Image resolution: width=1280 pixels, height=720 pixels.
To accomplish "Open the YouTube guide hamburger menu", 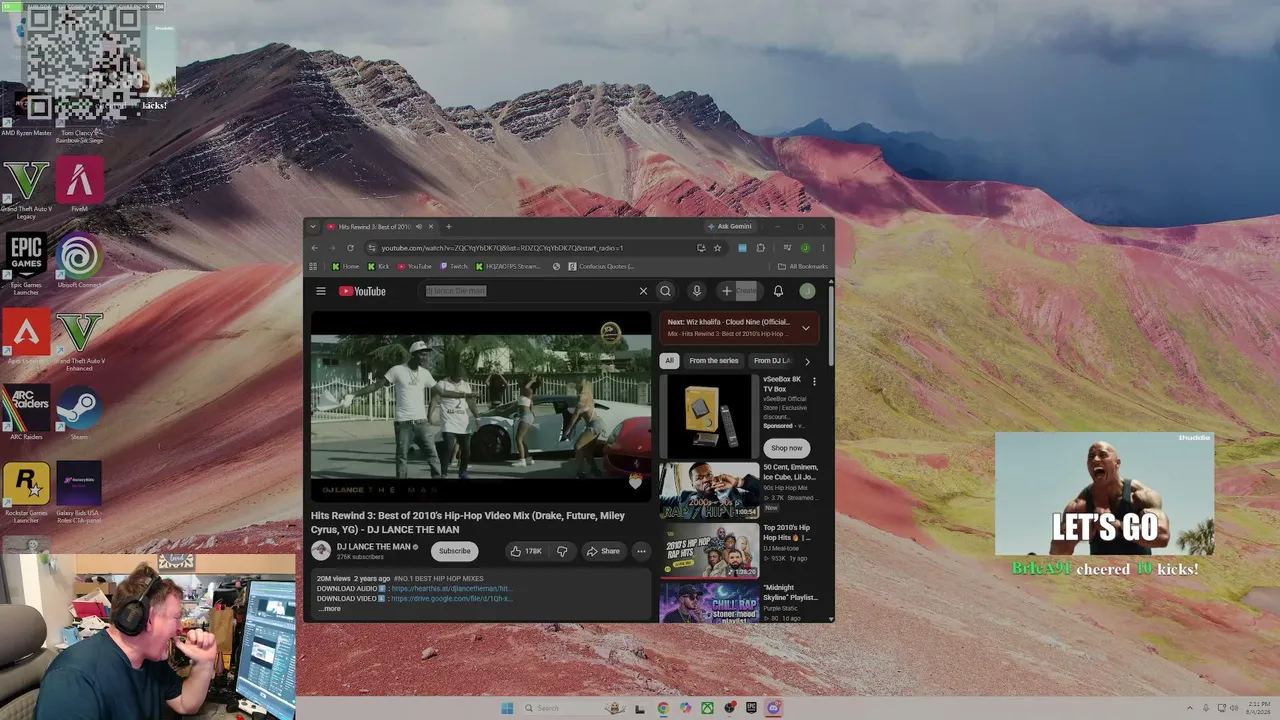I will pos(321,291).
